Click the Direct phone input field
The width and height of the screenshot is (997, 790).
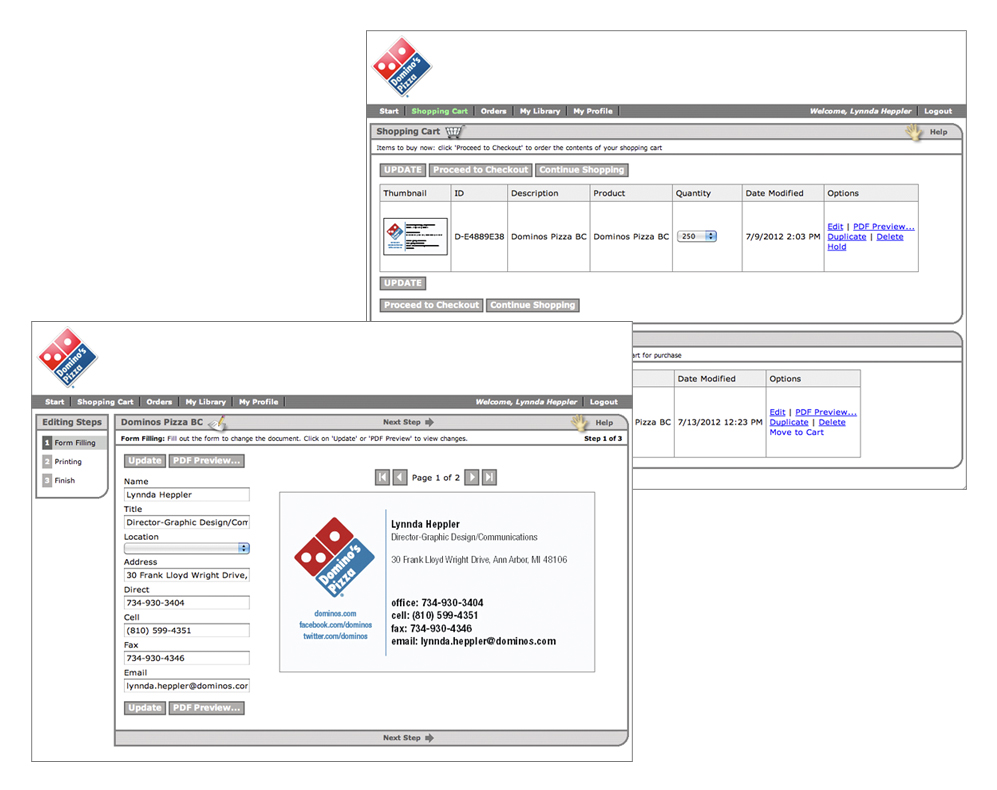point(186,603)
